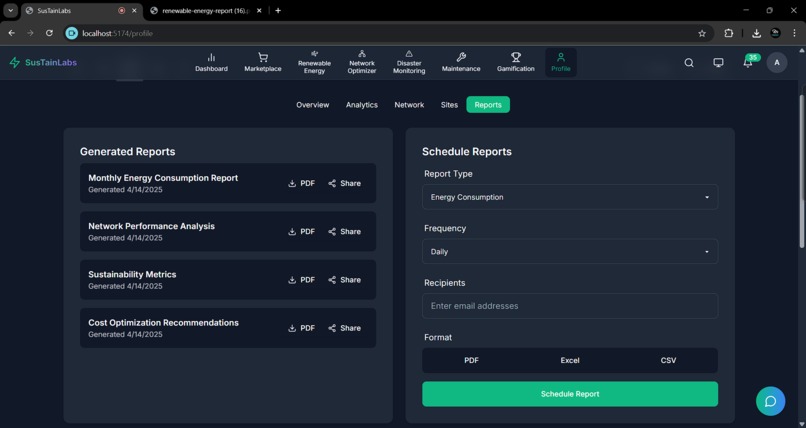Download PDF of Sustainability Metrics
The height and width of the screenshot is (428, 806).
point(302,280)
